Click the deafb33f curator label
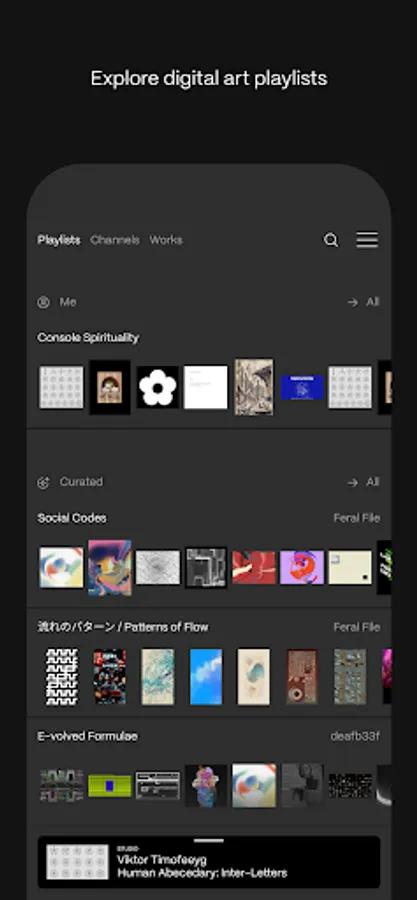The width and height of the screenshot is (417, 900). (355, 736)
